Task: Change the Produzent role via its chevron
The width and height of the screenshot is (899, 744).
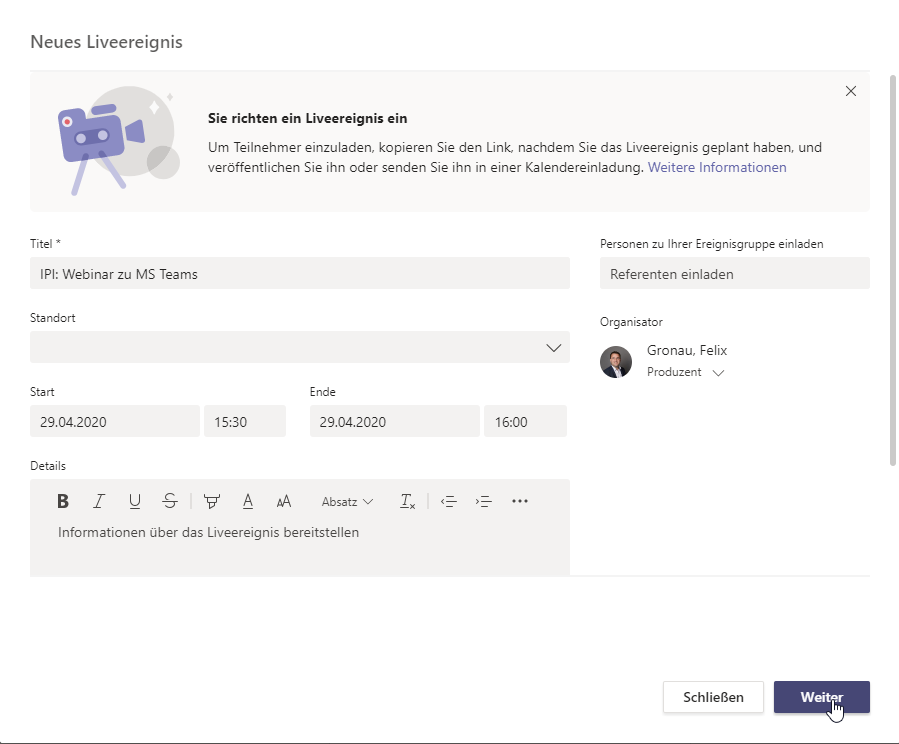Action: pos(718,373)
